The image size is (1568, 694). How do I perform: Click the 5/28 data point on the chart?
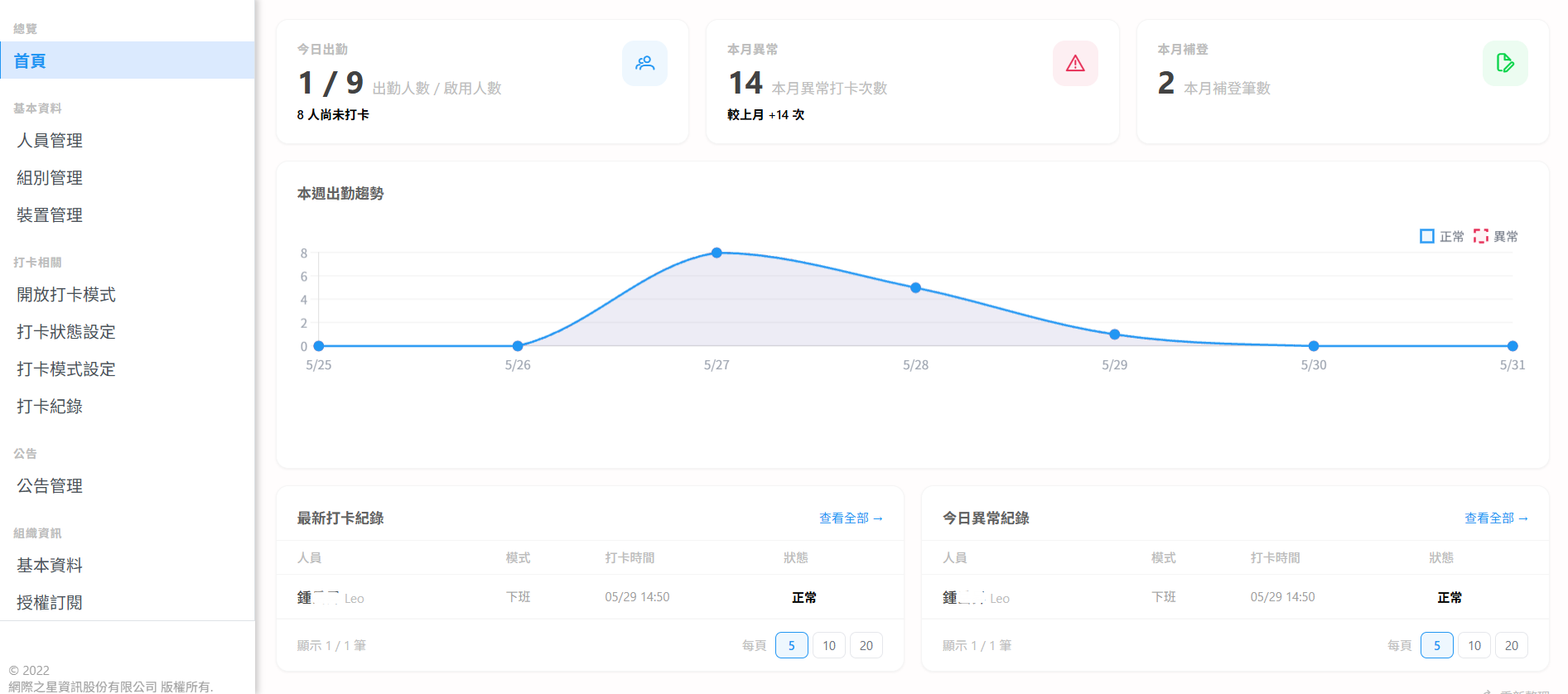(x=915, y=288)
